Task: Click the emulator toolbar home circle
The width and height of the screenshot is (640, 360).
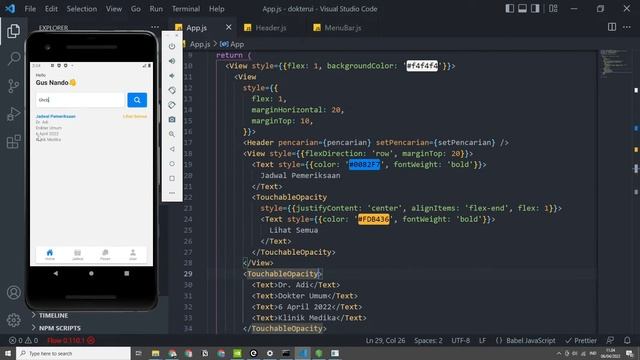Action: pos(172,164)
